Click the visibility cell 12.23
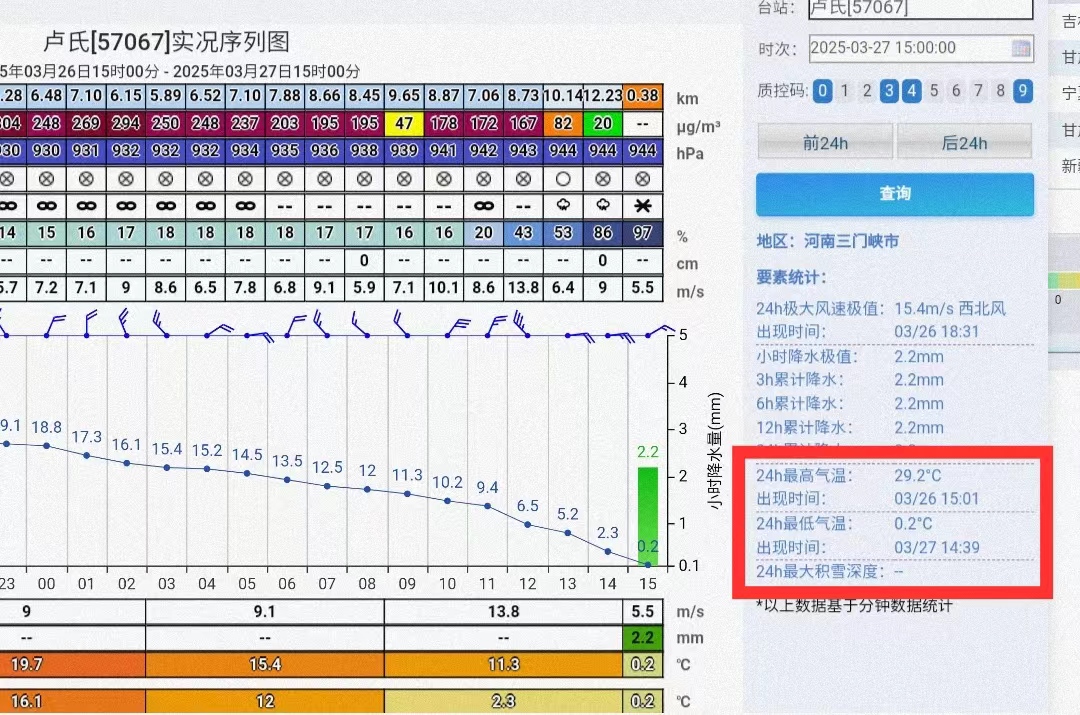The width and height of the screenshot is (1080, 715). tap(603, 96)
